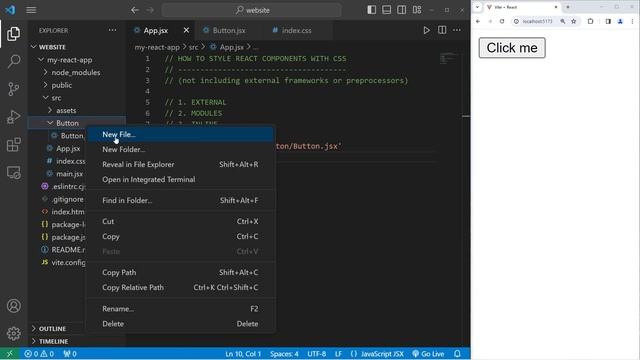Open the Explorer view in activity bar
Image resolution: width=640 pixels, height=360 pixels.
(x=13, y=33)
